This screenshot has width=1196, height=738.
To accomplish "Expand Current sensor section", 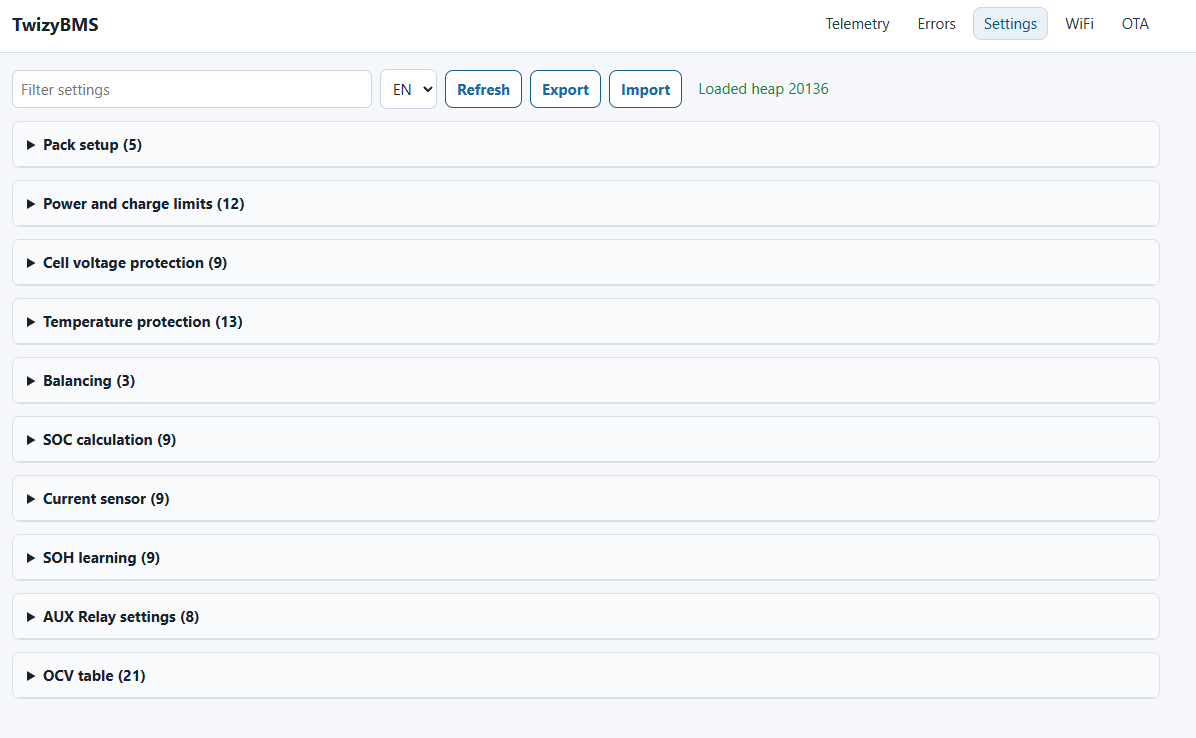I will tap(586, 499).
